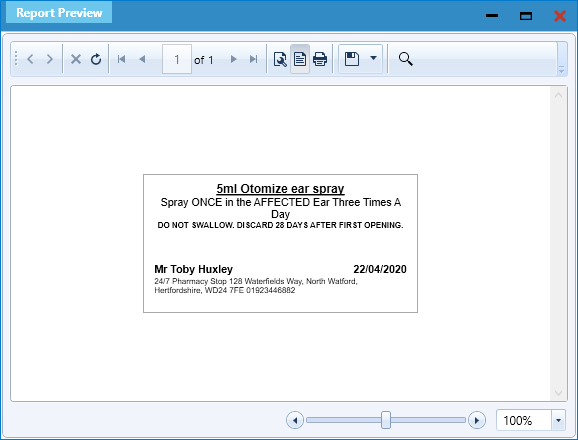578x440 pixels.
Task: Open the find magnifier tool
Action: coord(405,59)
